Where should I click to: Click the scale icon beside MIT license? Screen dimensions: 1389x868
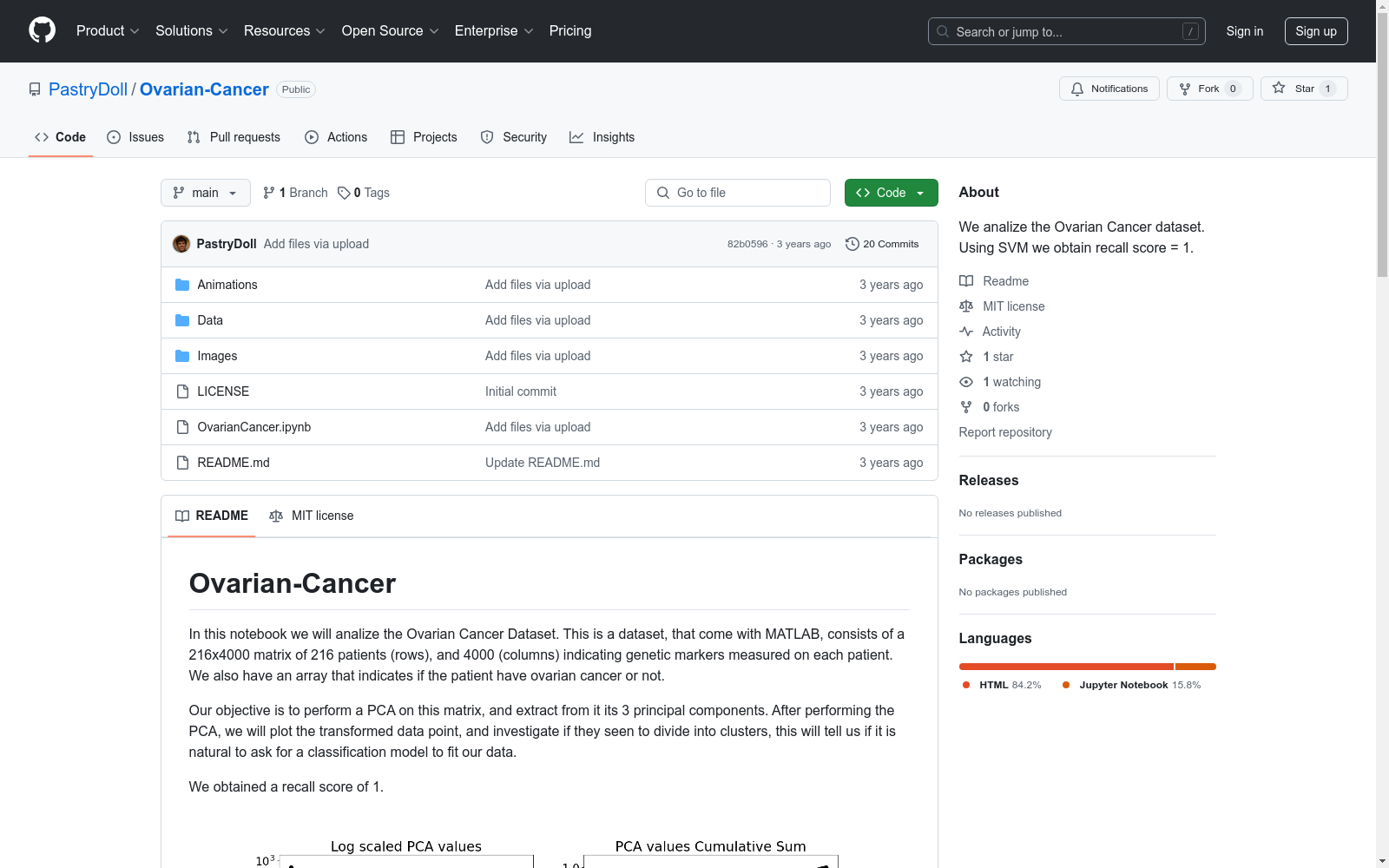[x=966, y=306]
